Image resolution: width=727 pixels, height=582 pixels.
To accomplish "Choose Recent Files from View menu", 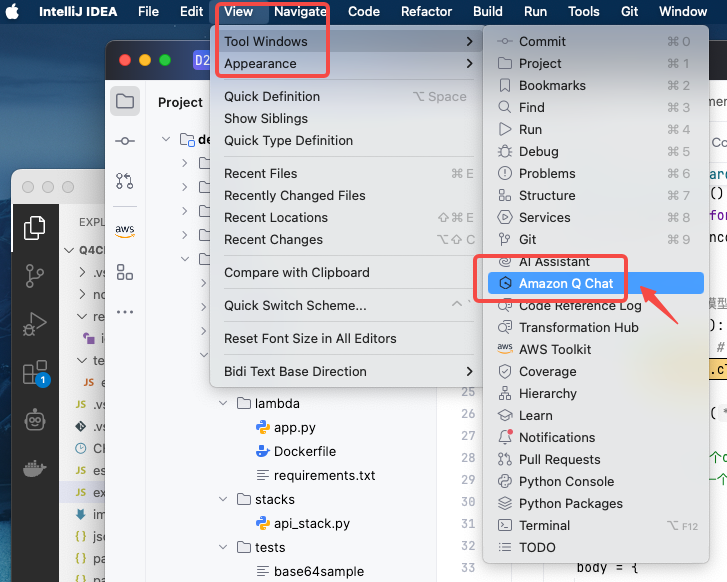I will (x=348, y=173).
